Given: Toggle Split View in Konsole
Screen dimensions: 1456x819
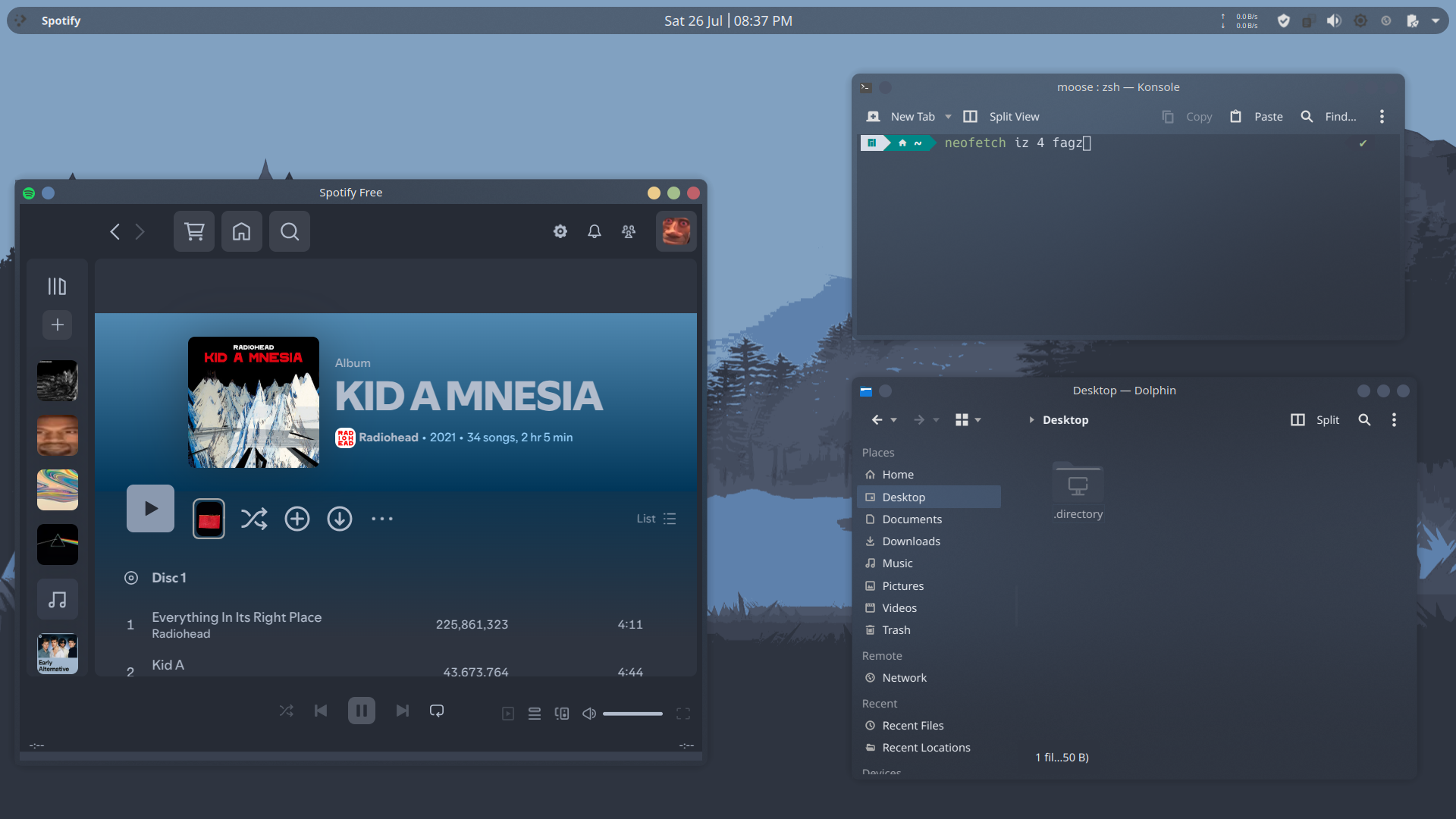Looking at the screenshot, I should 1001,117.
